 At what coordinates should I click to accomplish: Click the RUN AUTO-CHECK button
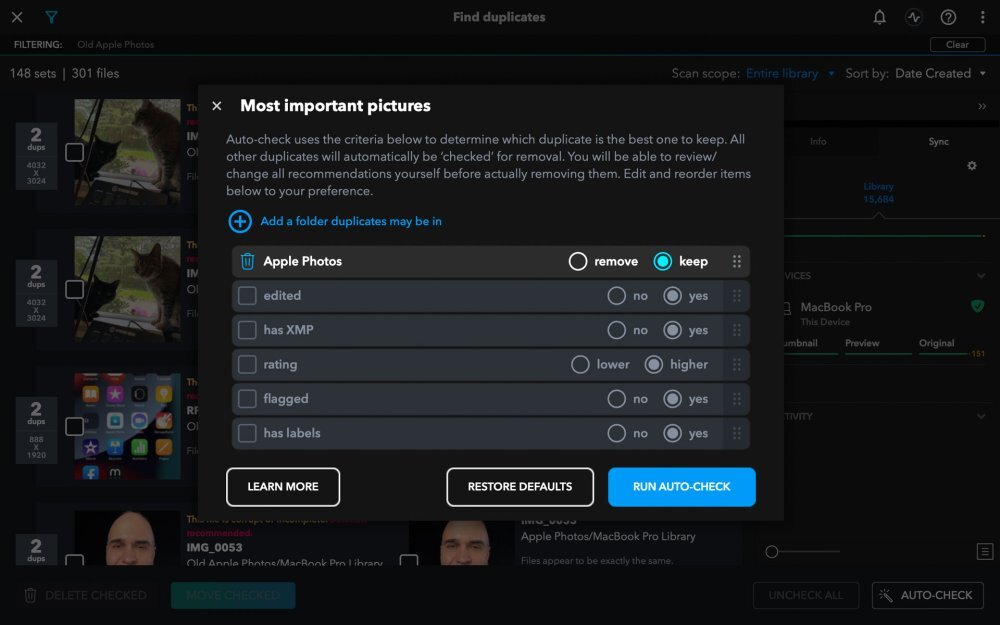click(681, 487)
